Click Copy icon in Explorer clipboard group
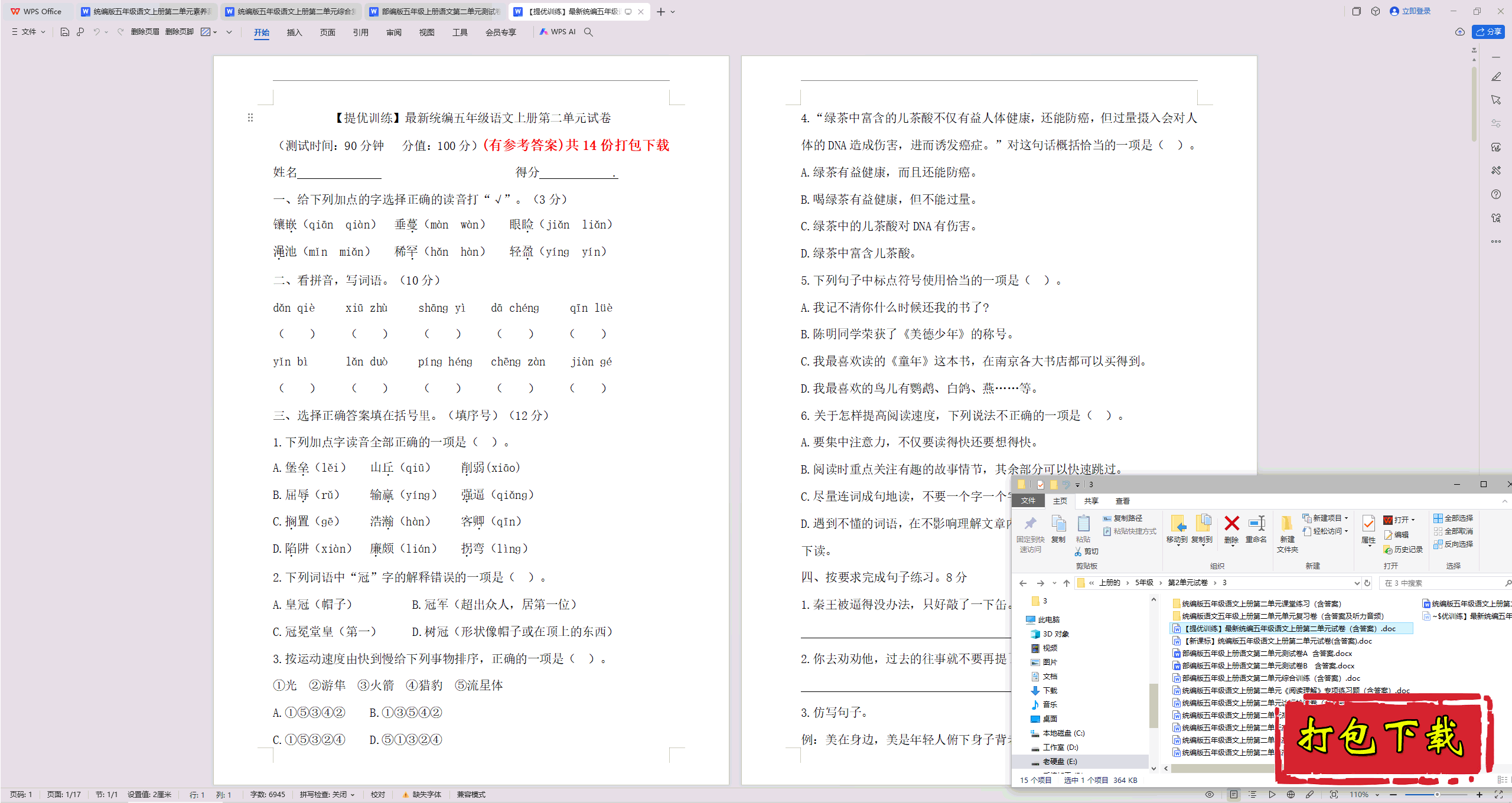 pyautogui.click(x=1058, y=524)
